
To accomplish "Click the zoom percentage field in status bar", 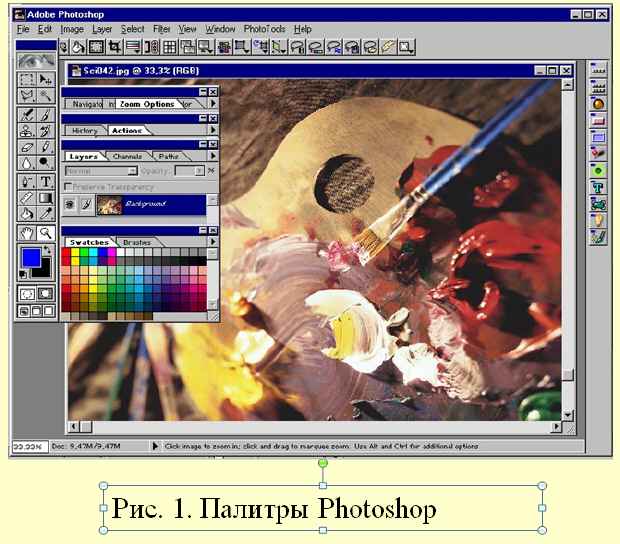I will [30, 447].
